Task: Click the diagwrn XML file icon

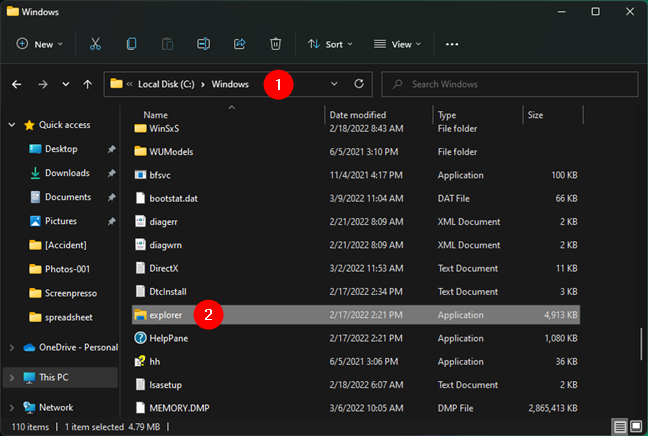Action: [141, 245]
